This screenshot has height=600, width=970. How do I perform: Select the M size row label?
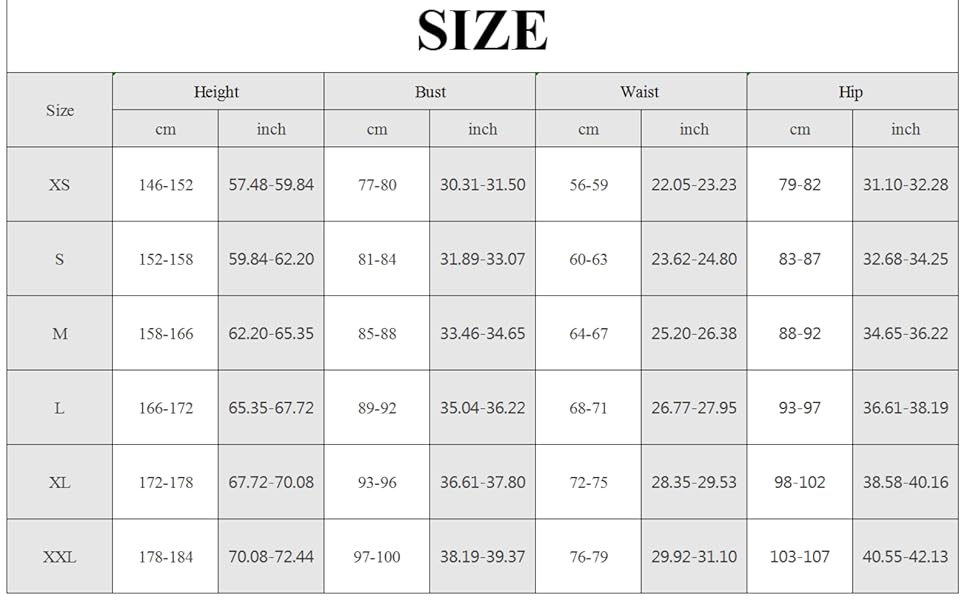(x=60, y=334)
